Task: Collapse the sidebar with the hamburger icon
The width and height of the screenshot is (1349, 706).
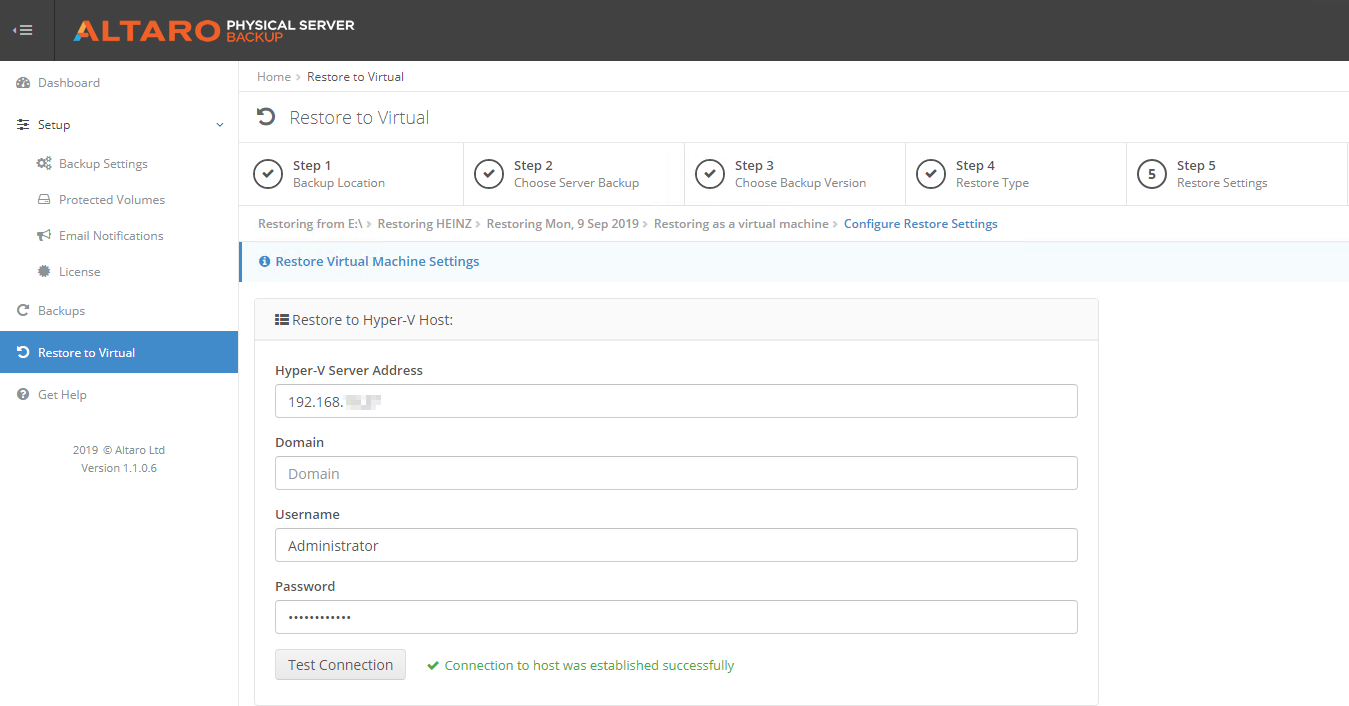Action: pyautogui.click(x=23, y=30)
